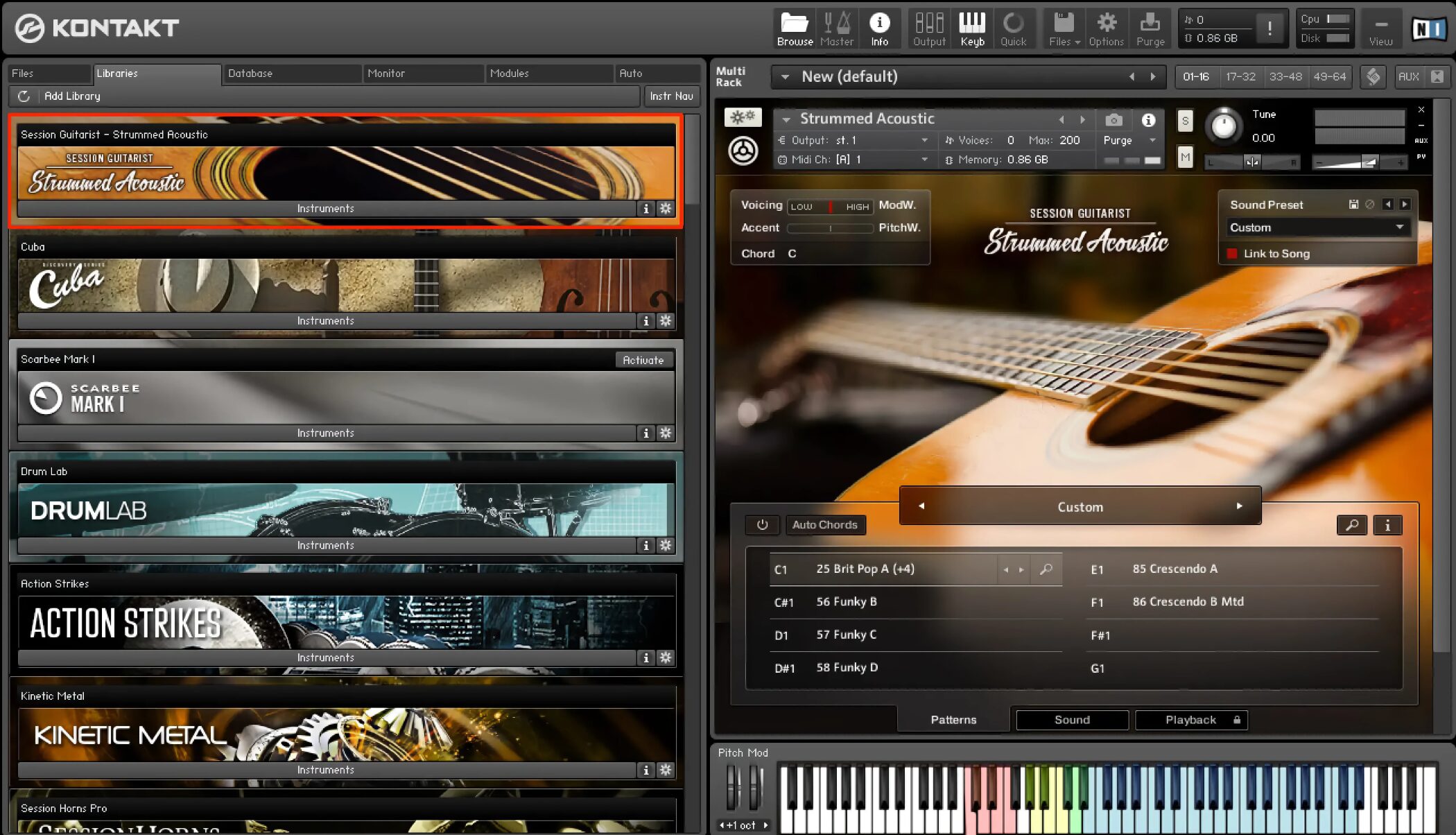1456x835 pixels.
Task: Click the NI logo
Action: [x=1429, y=28]
